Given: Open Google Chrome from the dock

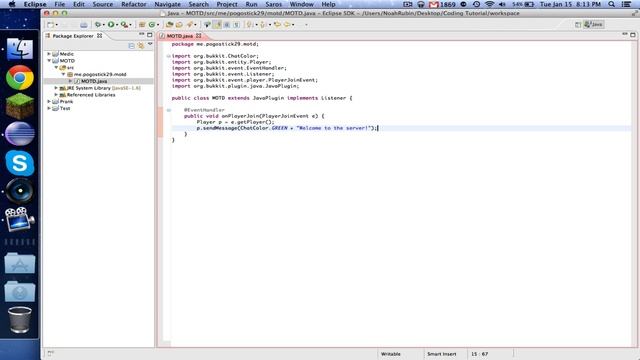Looking at the screenshot, I should pyautogui.click(x=20, y=78).
